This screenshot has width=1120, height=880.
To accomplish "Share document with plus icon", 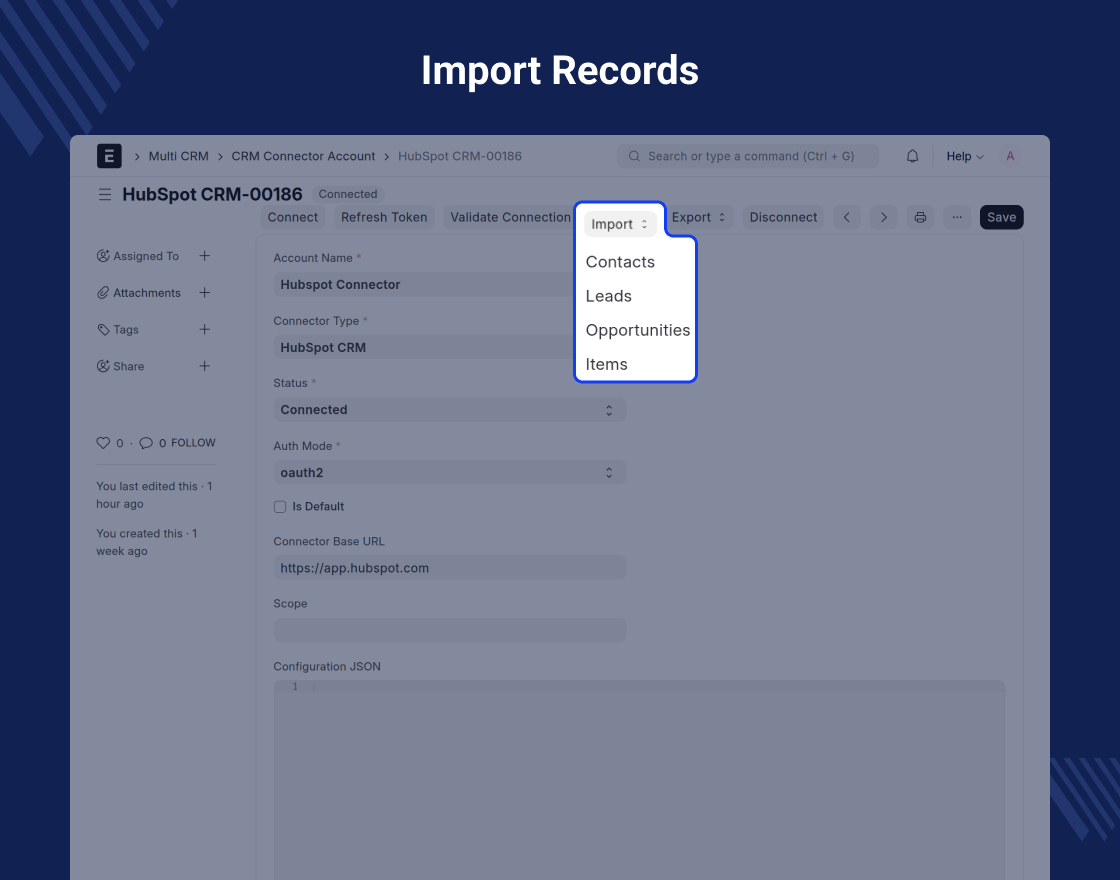I will coord(204,366).
